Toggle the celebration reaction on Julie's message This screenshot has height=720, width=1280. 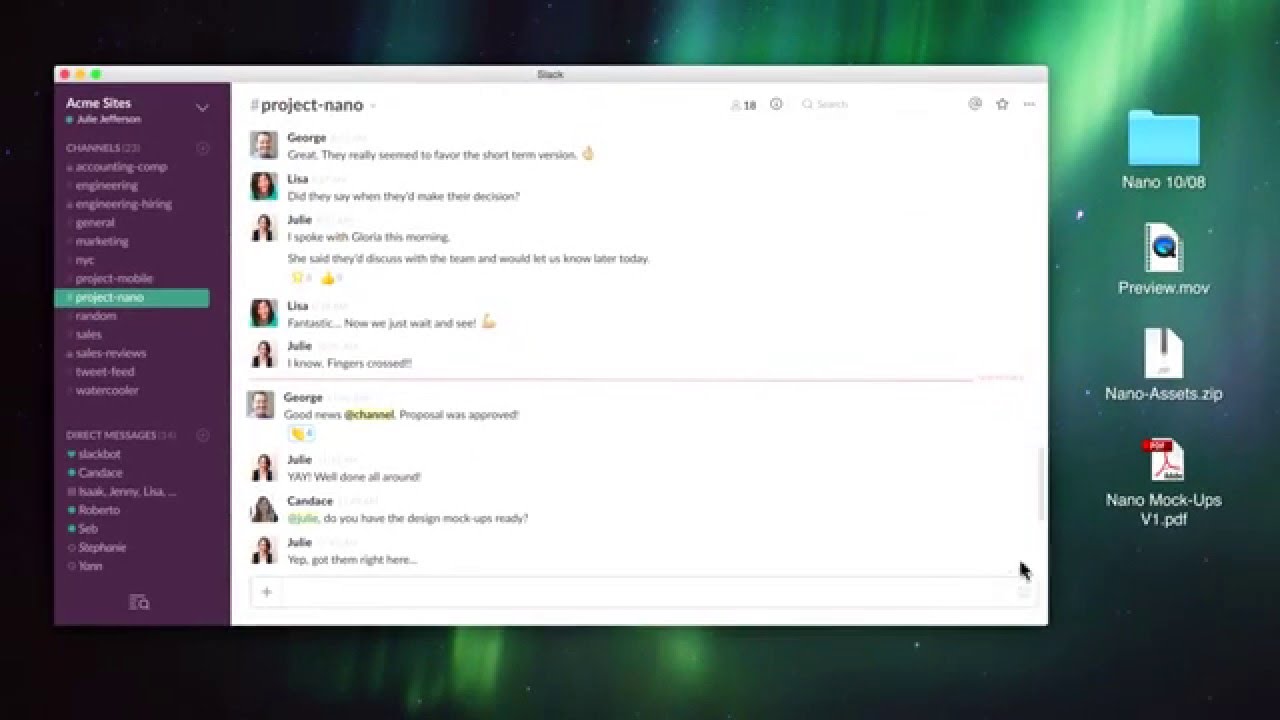click(x=297, y=277)
